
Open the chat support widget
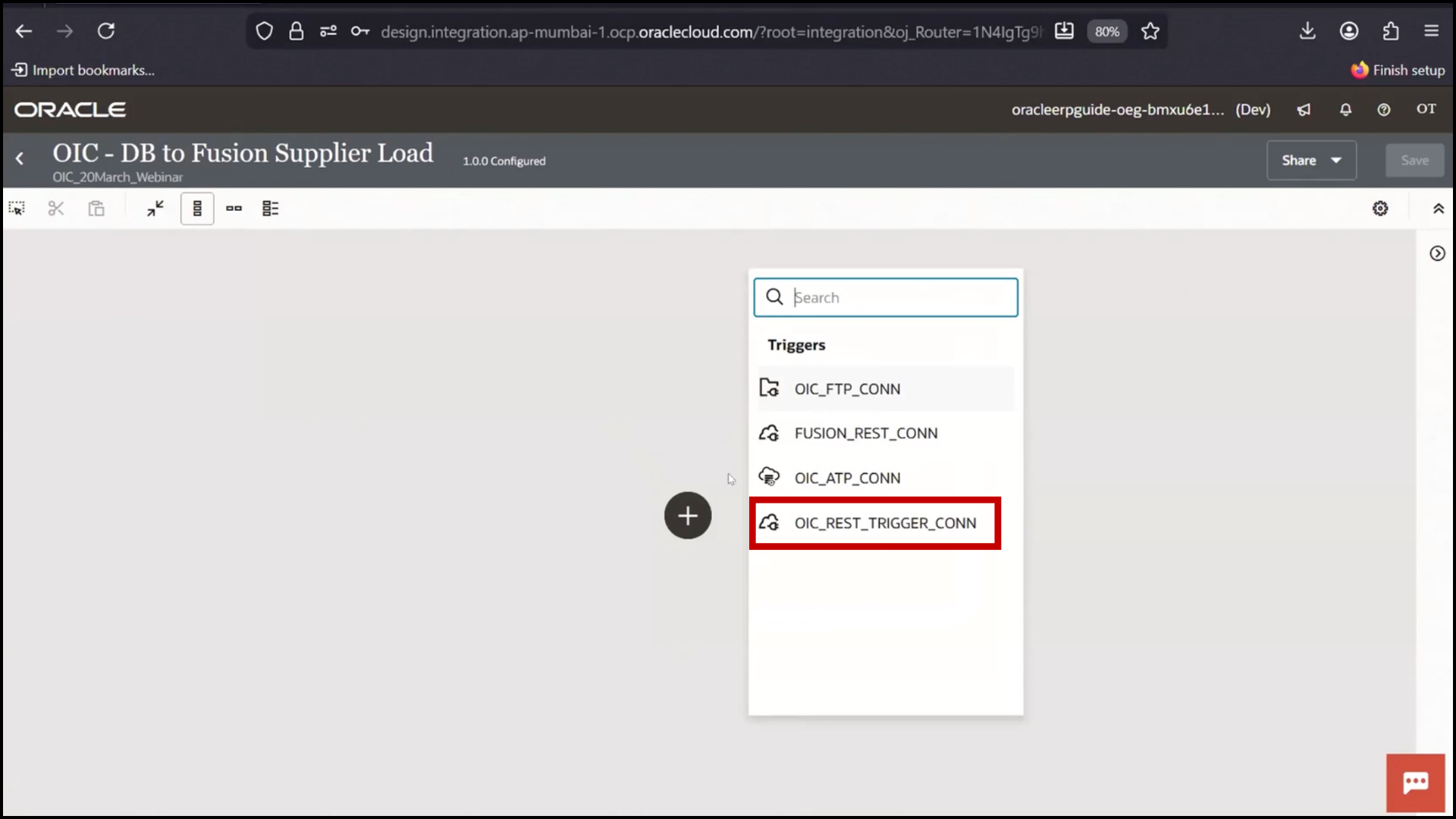(1415, 783)
